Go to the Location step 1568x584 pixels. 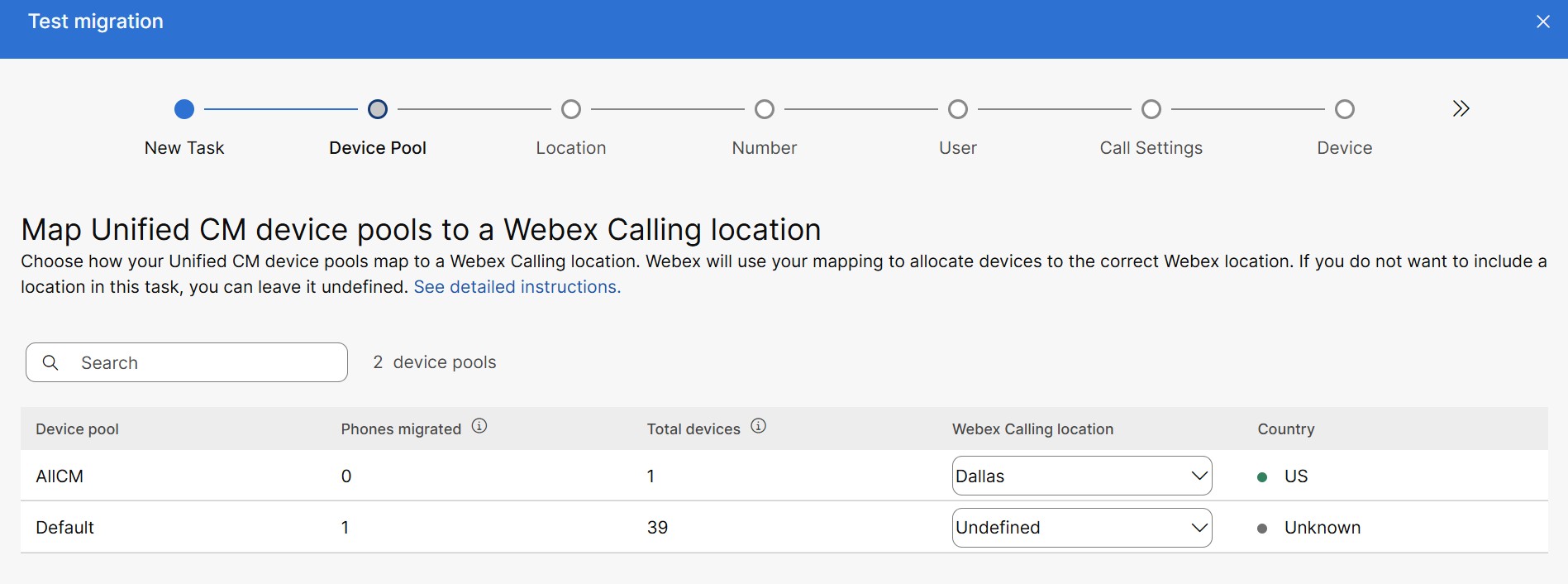pyautogui.click(x=571, y=109)
